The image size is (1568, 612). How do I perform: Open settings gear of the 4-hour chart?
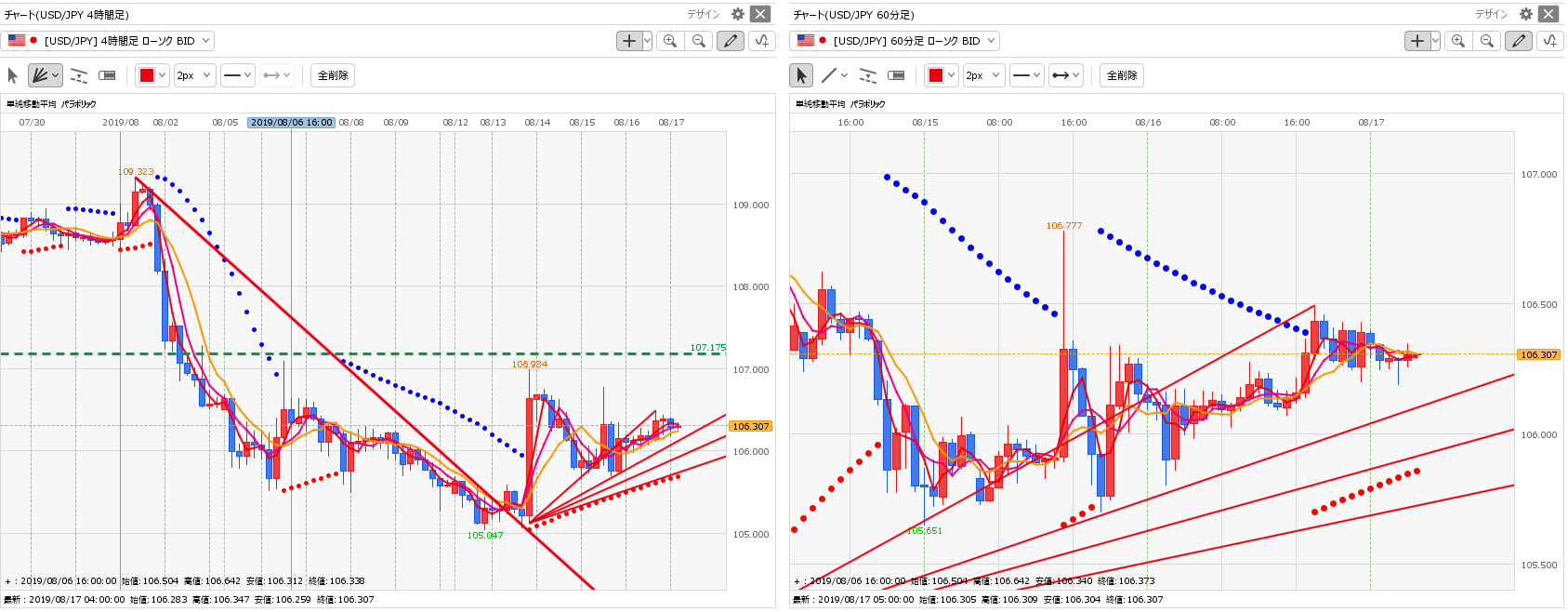click(738, 14)
